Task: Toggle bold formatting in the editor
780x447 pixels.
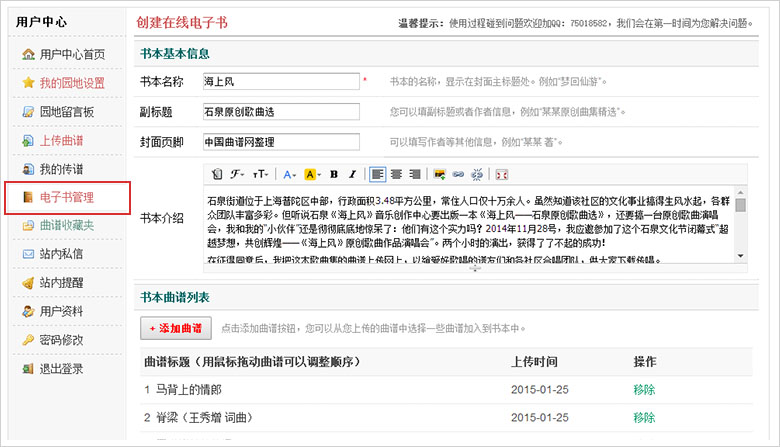Action: click(x=334, y=174)
